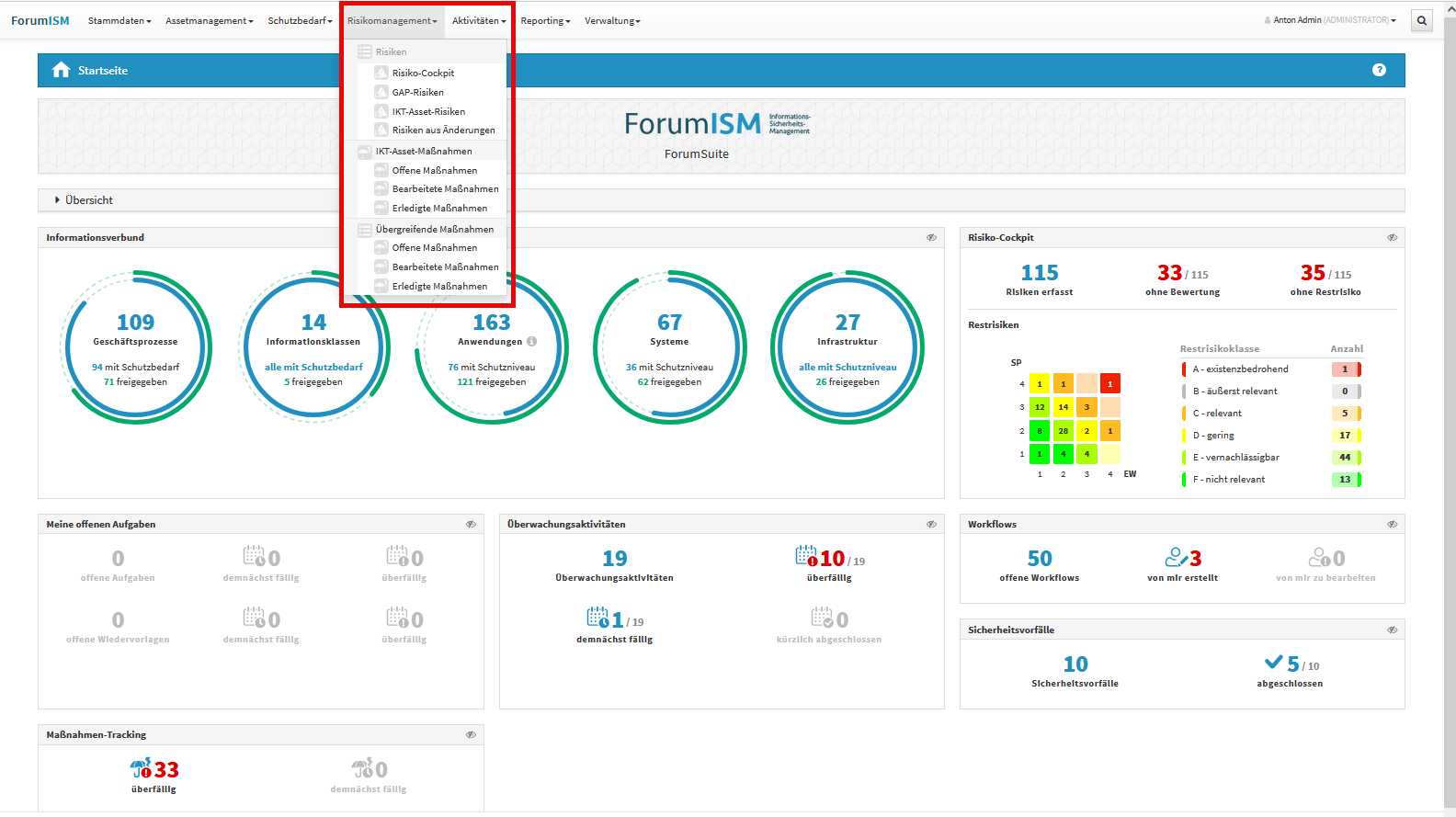The height and width of the screenshot is (817, 1456).
Task: Toggle visibility of the Workflows panel
Action: 1392,525
